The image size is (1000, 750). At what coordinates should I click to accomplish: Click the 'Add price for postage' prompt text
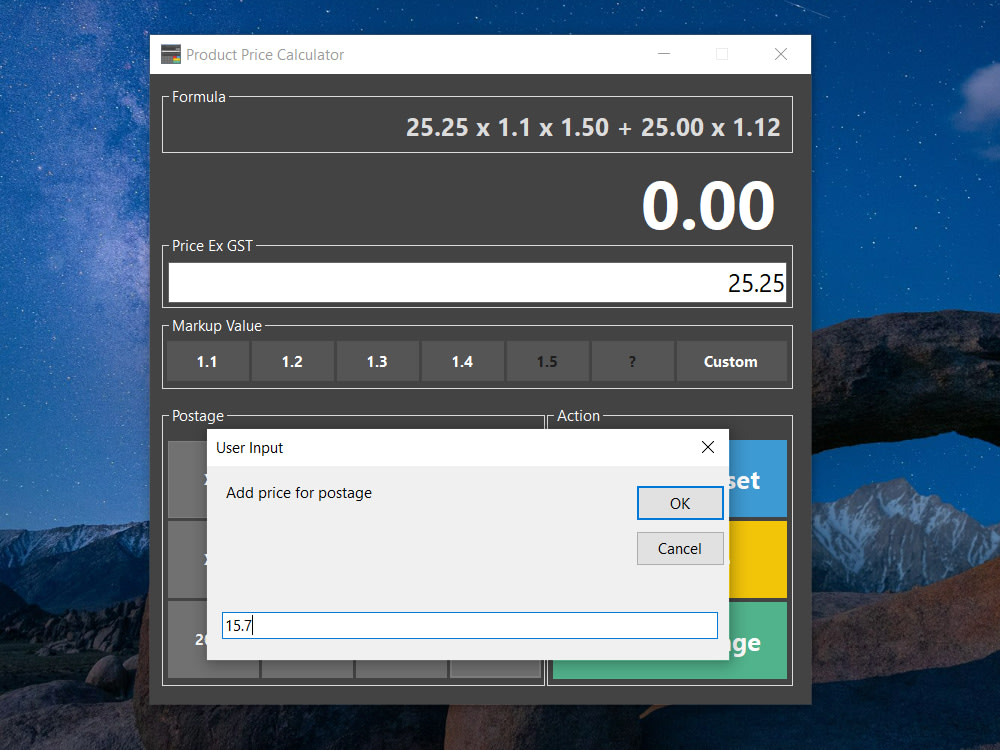click(298, 493)
